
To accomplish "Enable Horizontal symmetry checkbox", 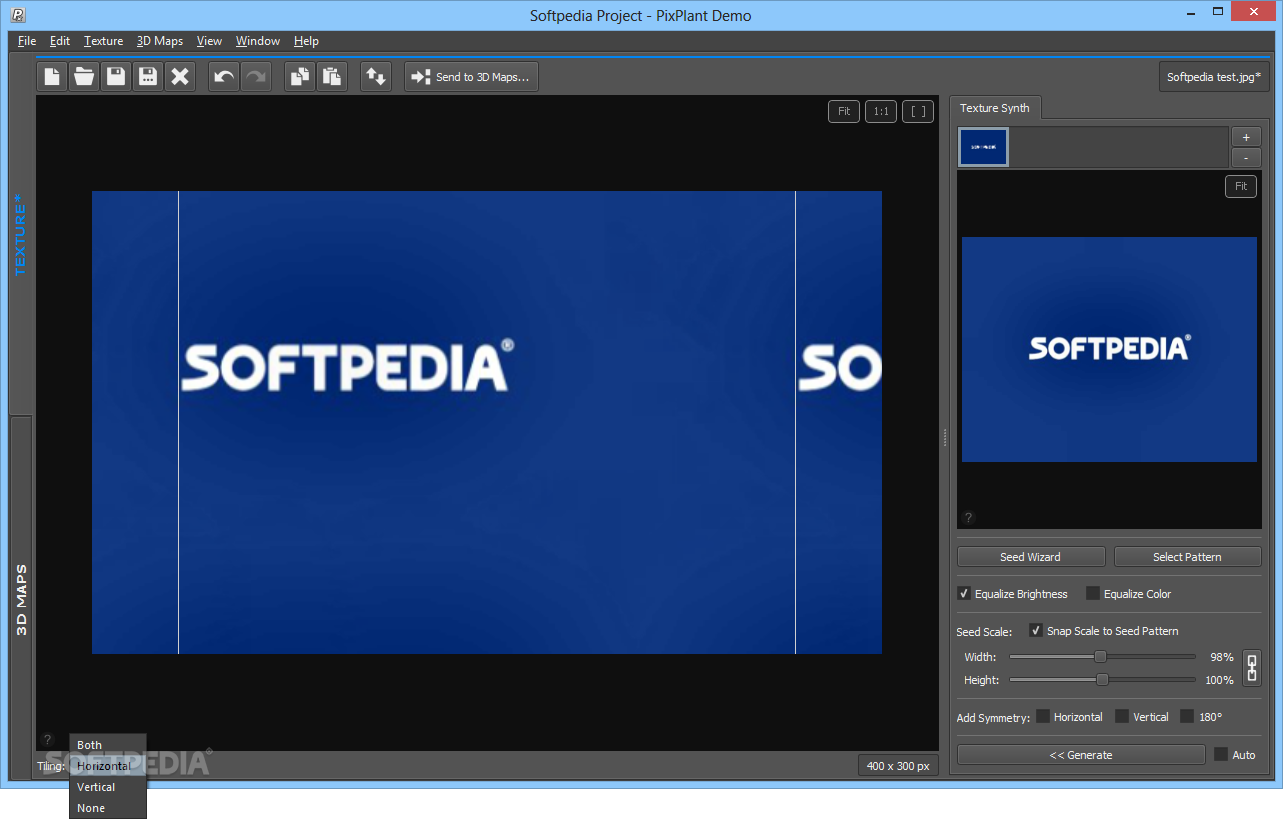I will (1043, 716).
